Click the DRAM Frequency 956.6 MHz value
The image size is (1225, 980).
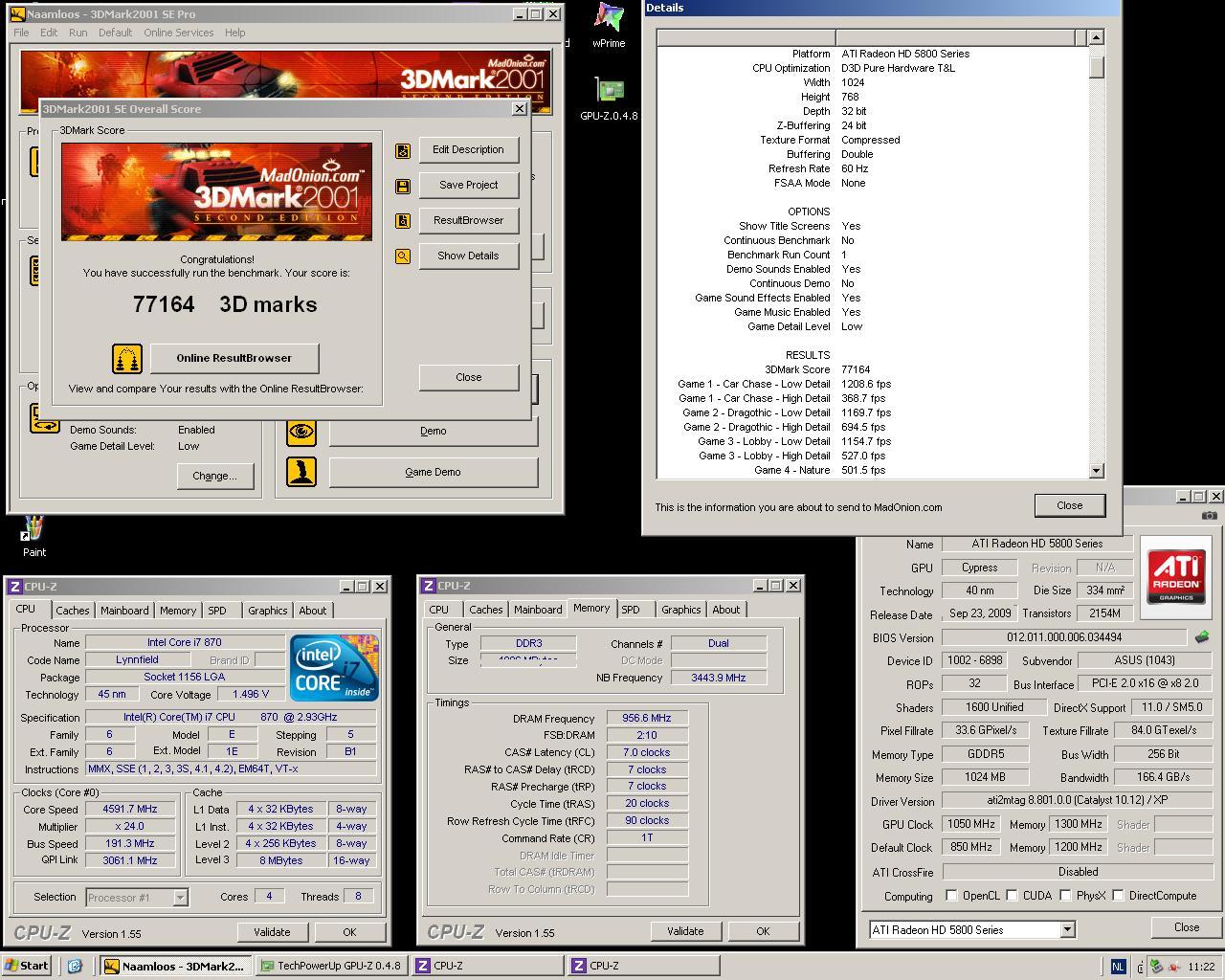coord(647,718)
